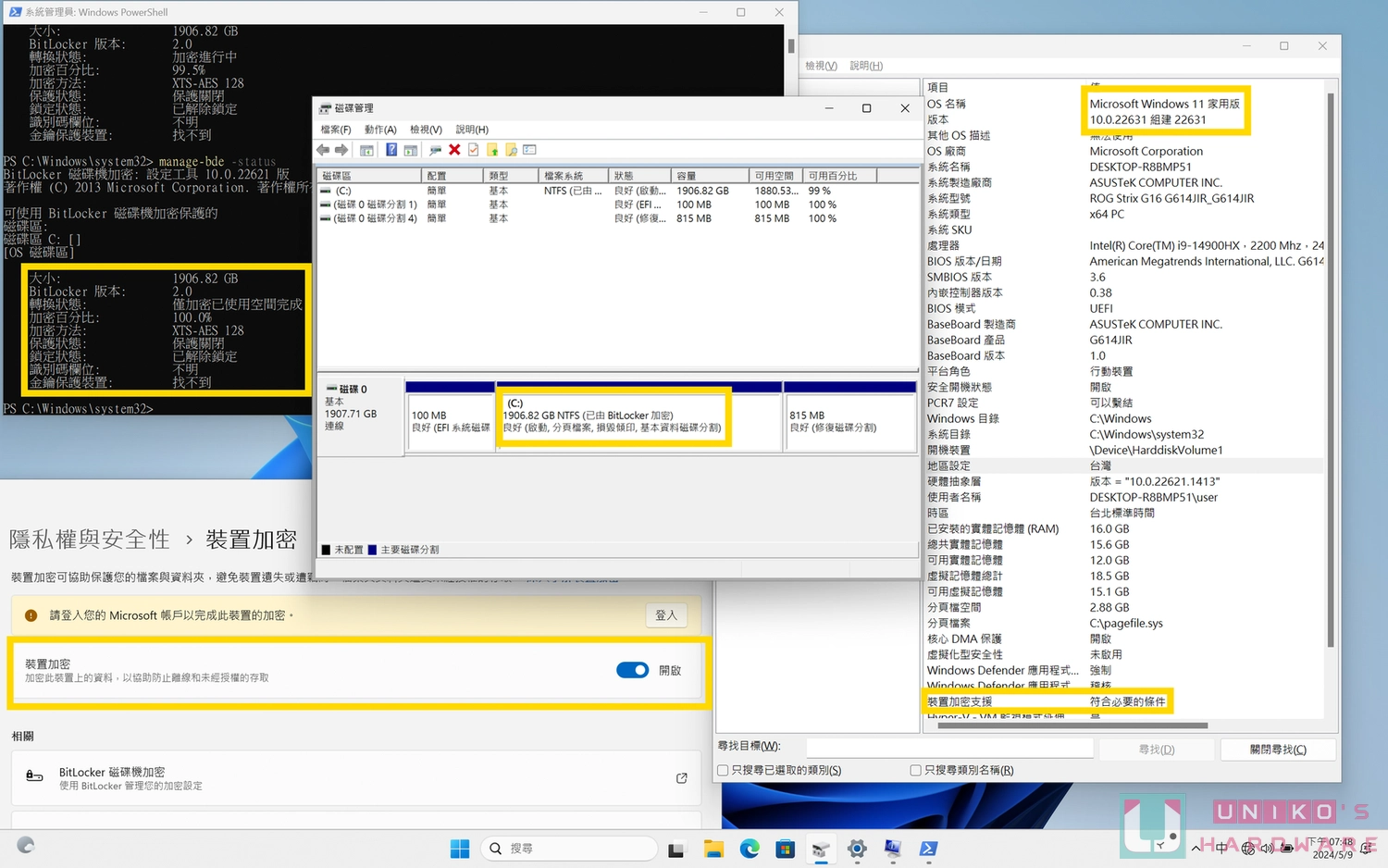Open the Windows Start menu

(460, 849)
